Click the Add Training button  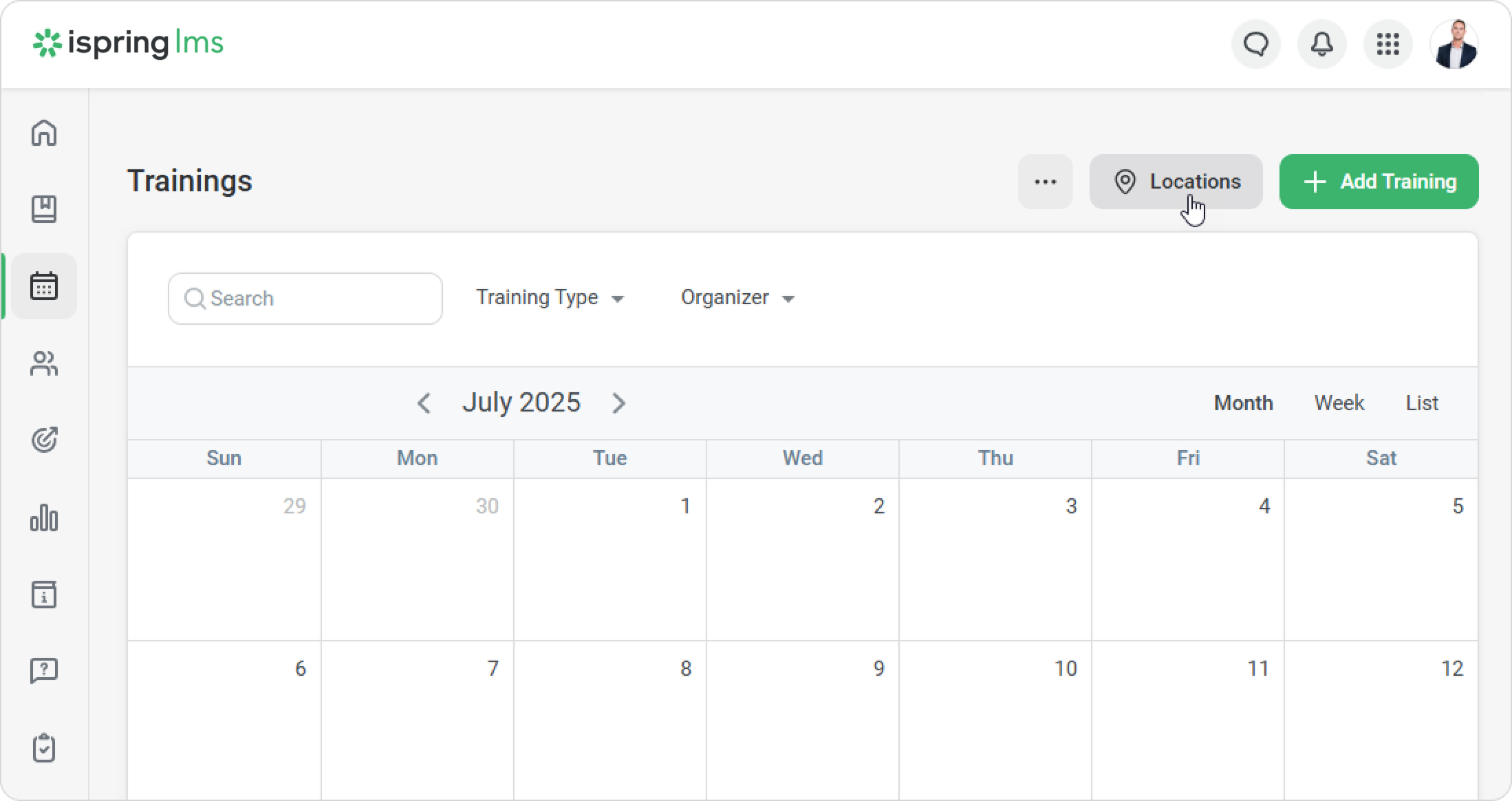(x=1379, y=182)
